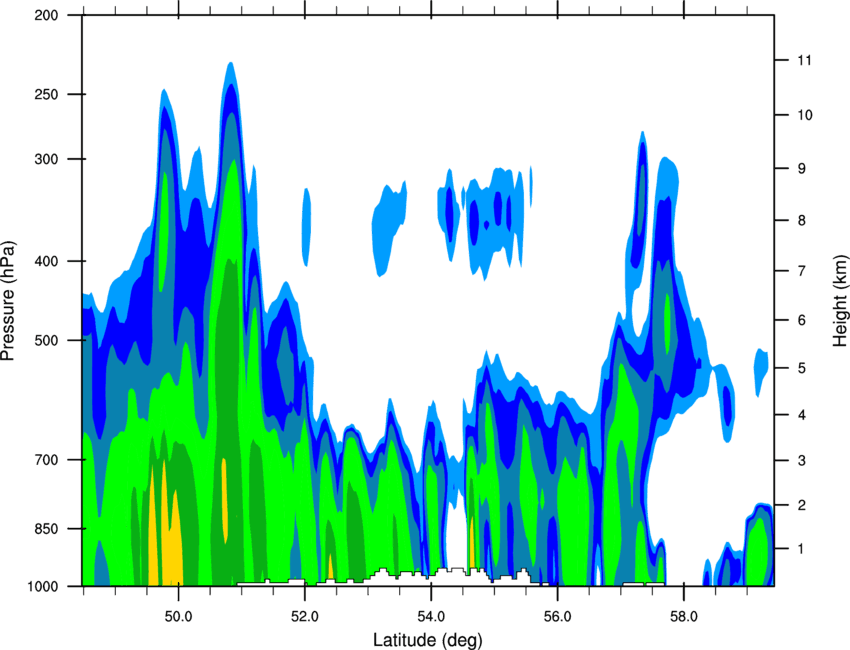Click the 11 km height label

click(804, 60)
